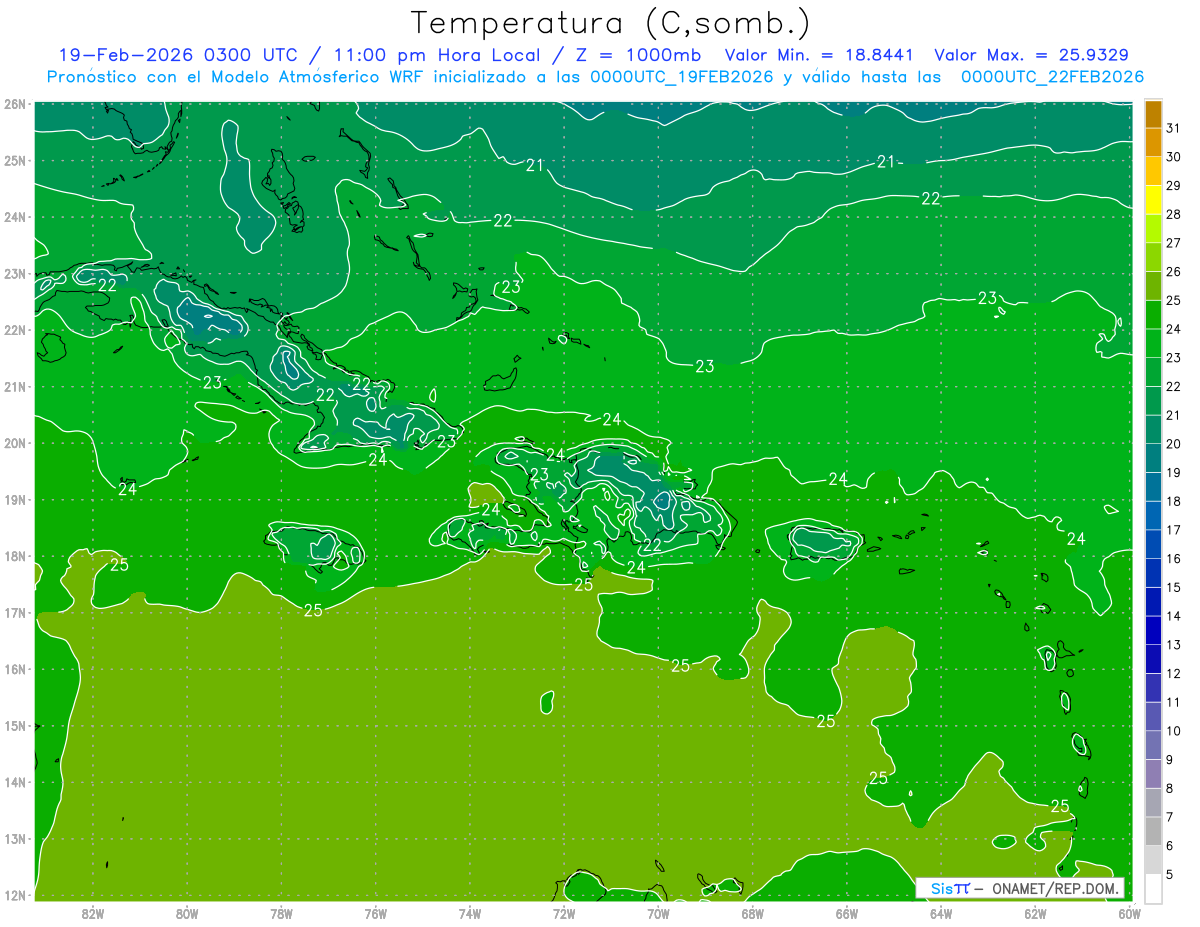Click the color scale label 28
1200x927 pixels.
coord(1173,214)
